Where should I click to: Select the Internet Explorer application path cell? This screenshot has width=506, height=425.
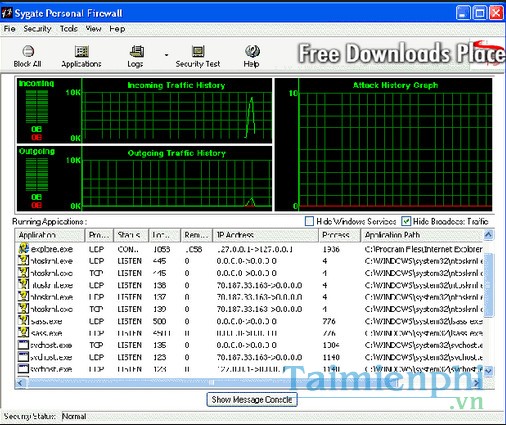pyautogui.click(x=423, y=249)
